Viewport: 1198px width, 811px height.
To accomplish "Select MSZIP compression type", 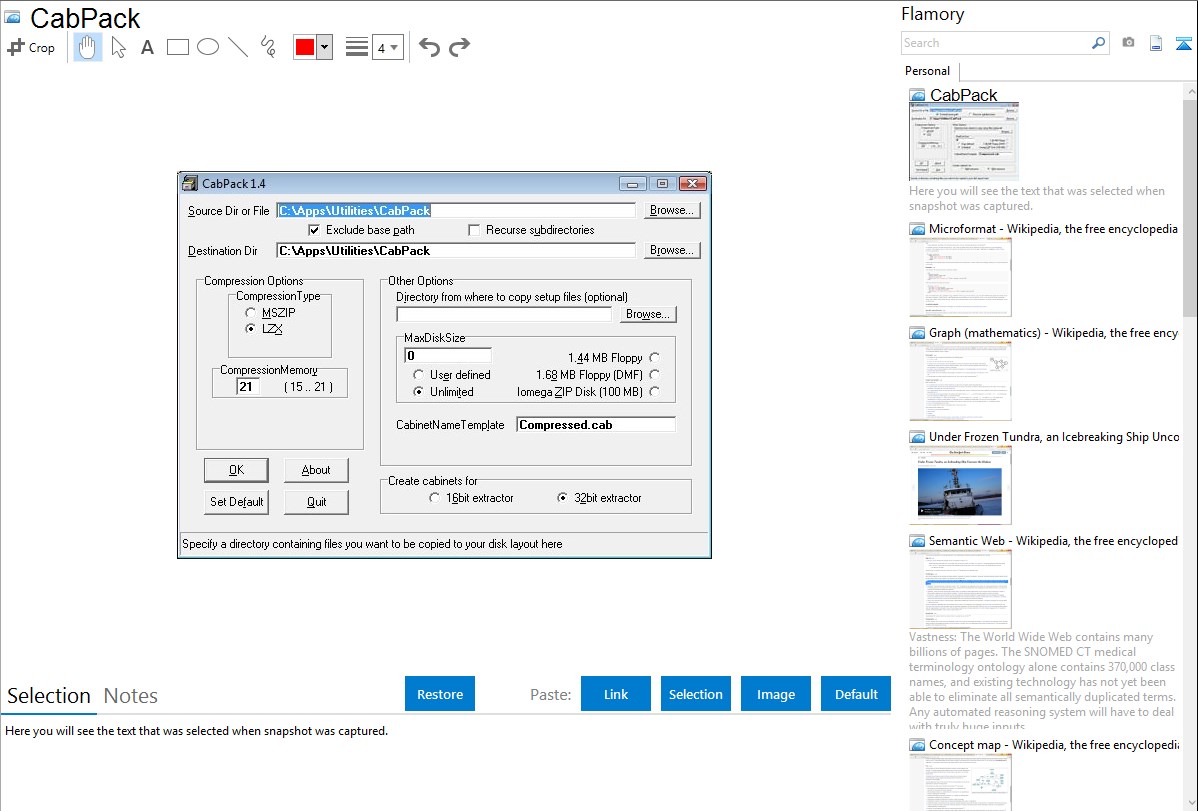I will click(x=251, y=313).
